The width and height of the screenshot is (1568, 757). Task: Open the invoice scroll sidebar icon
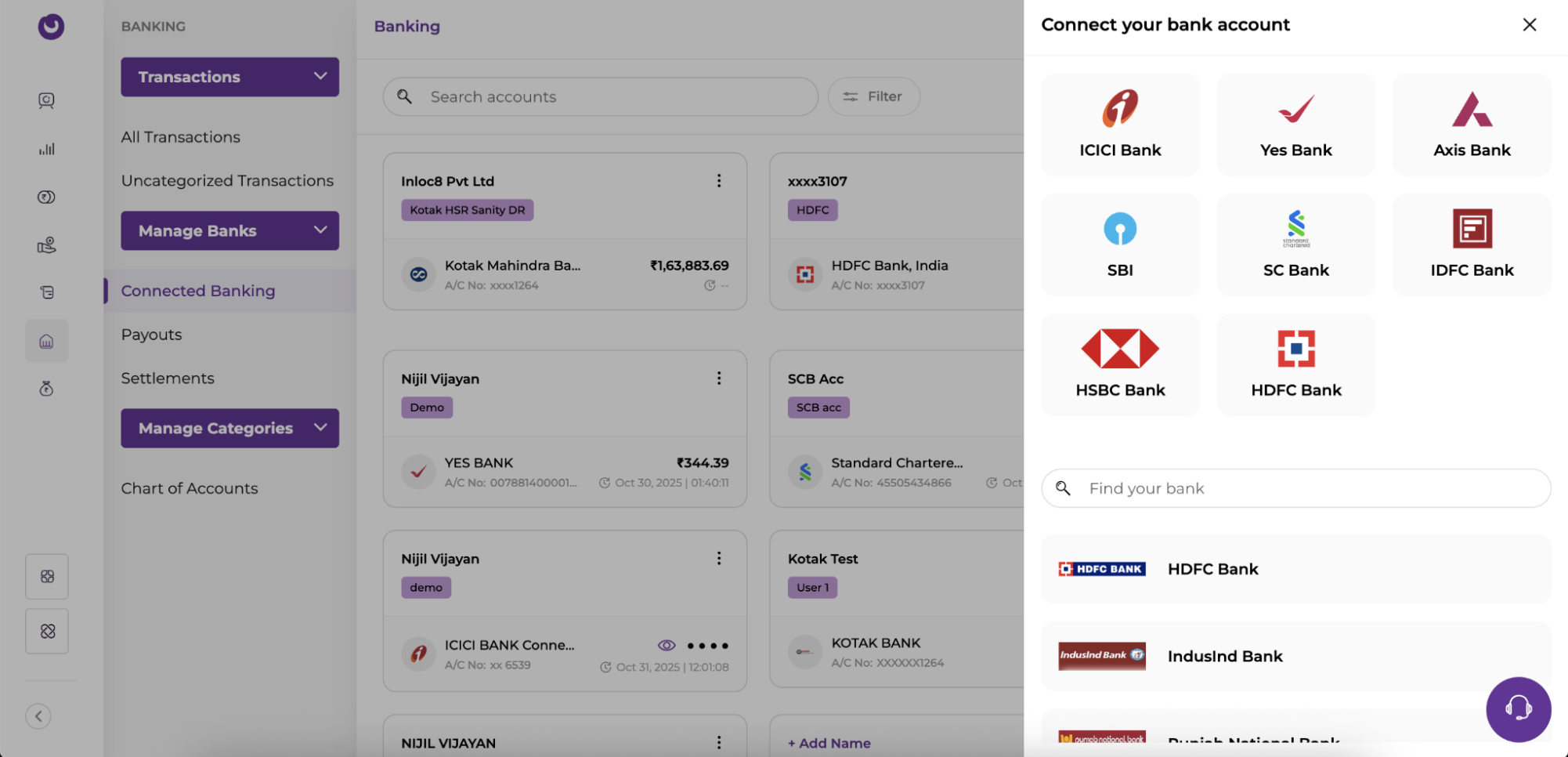pos(47,292)
